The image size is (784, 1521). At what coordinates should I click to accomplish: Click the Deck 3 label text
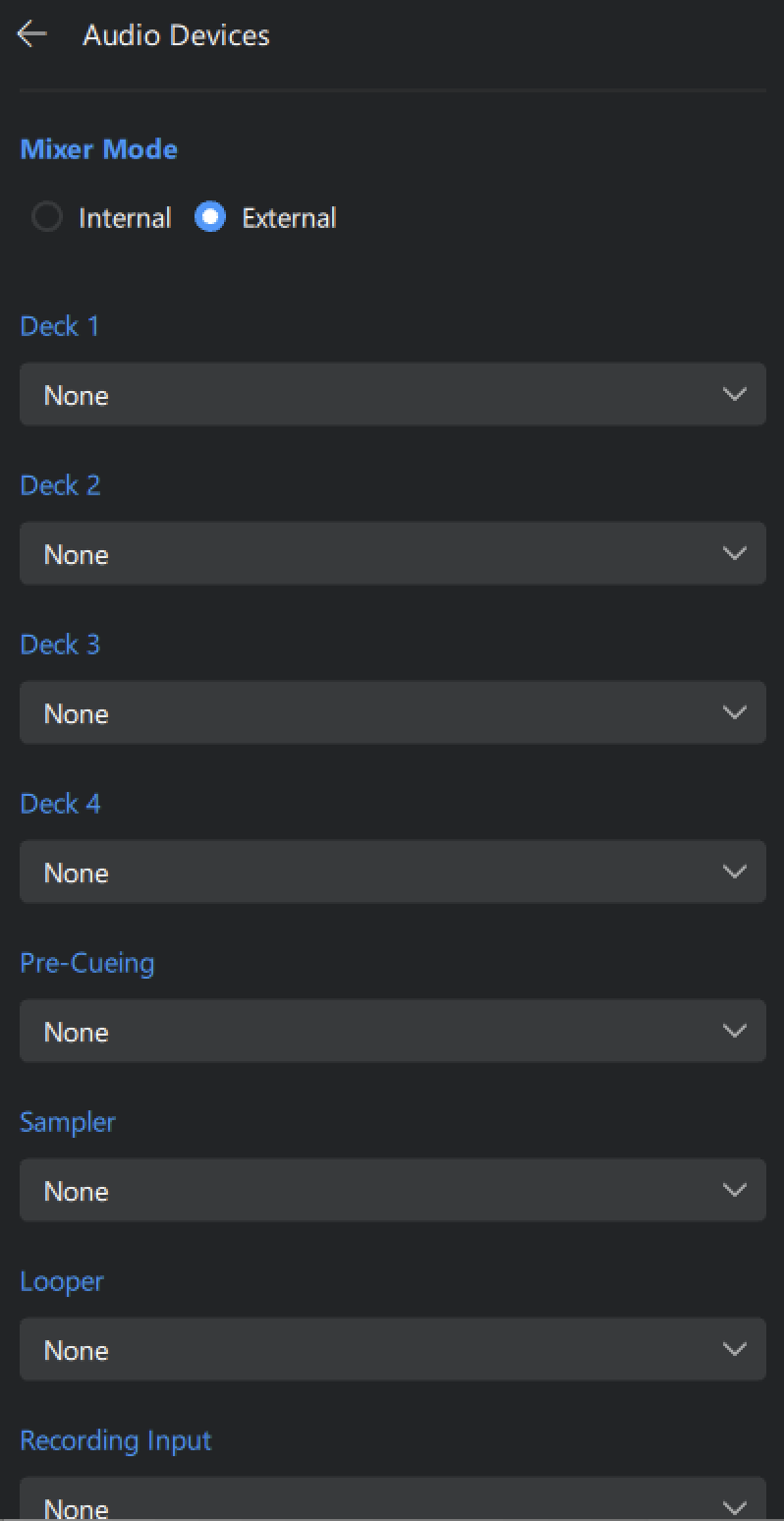60,644
